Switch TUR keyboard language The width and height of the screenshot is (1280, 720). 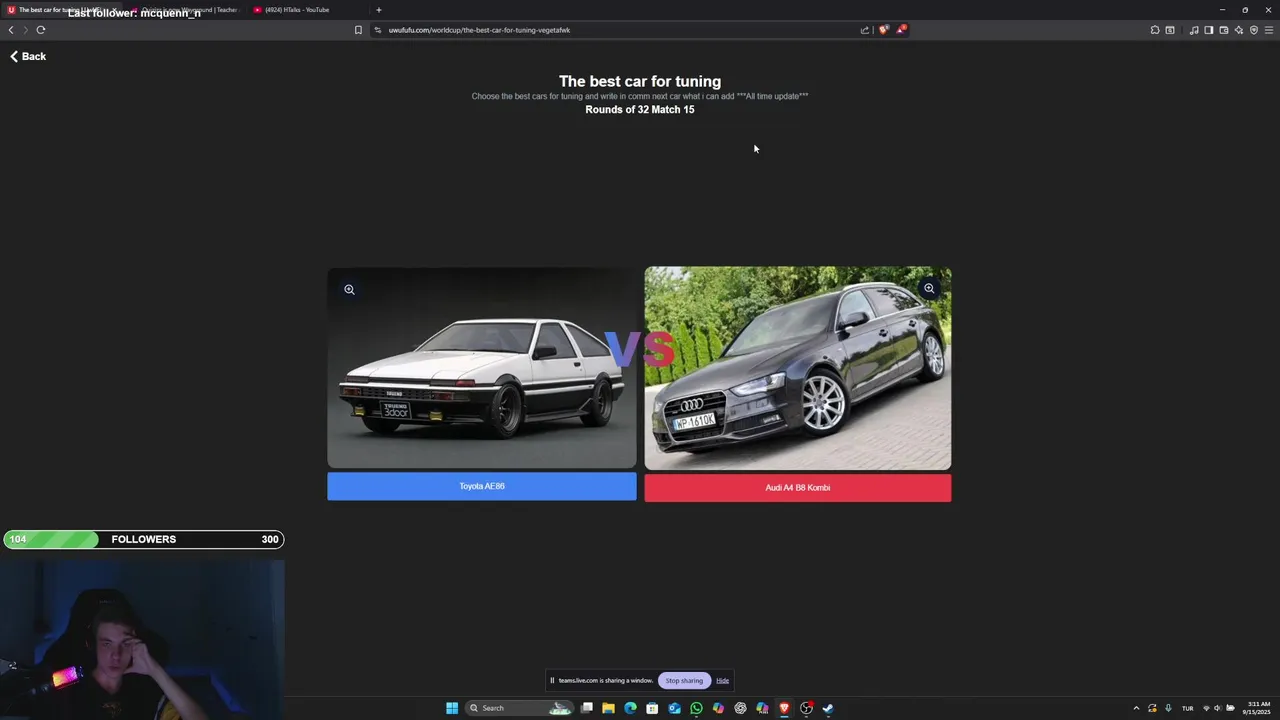1188,708
